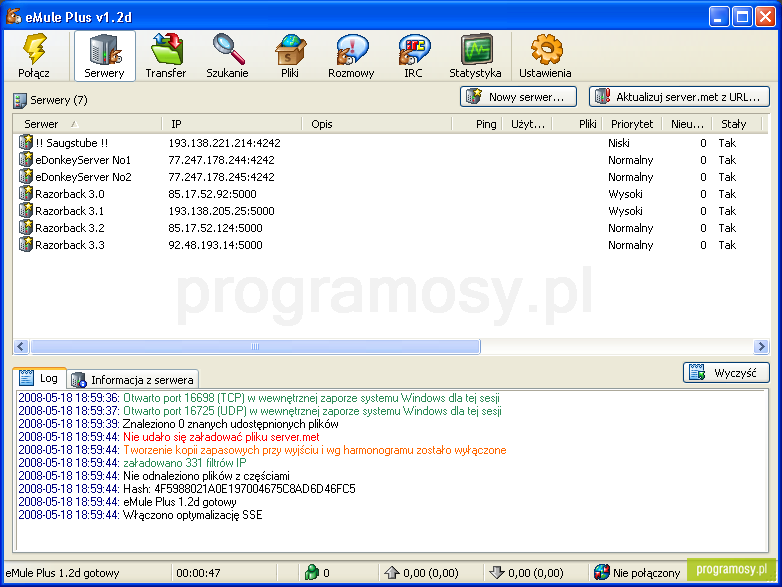Clear the log with Wyczyść button
Image resolution: width=782 pixels, height=587 pixels.
pos(726,373)
